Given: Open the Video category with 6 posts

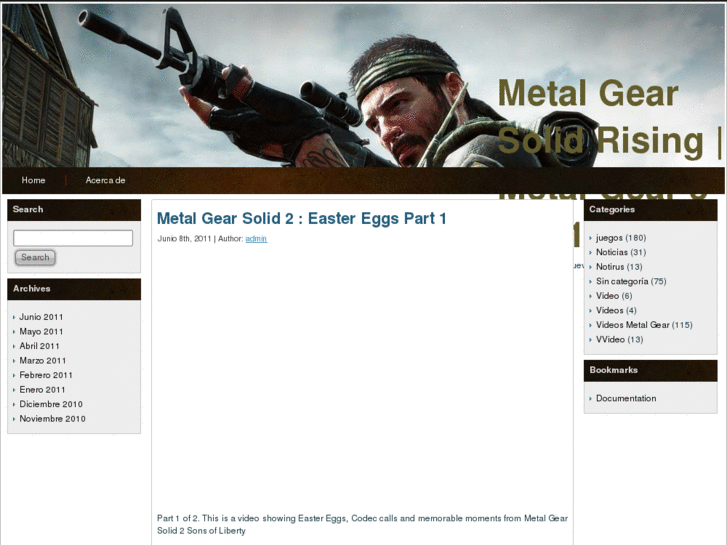Looking at the screenshot, I should coord(607,295).
